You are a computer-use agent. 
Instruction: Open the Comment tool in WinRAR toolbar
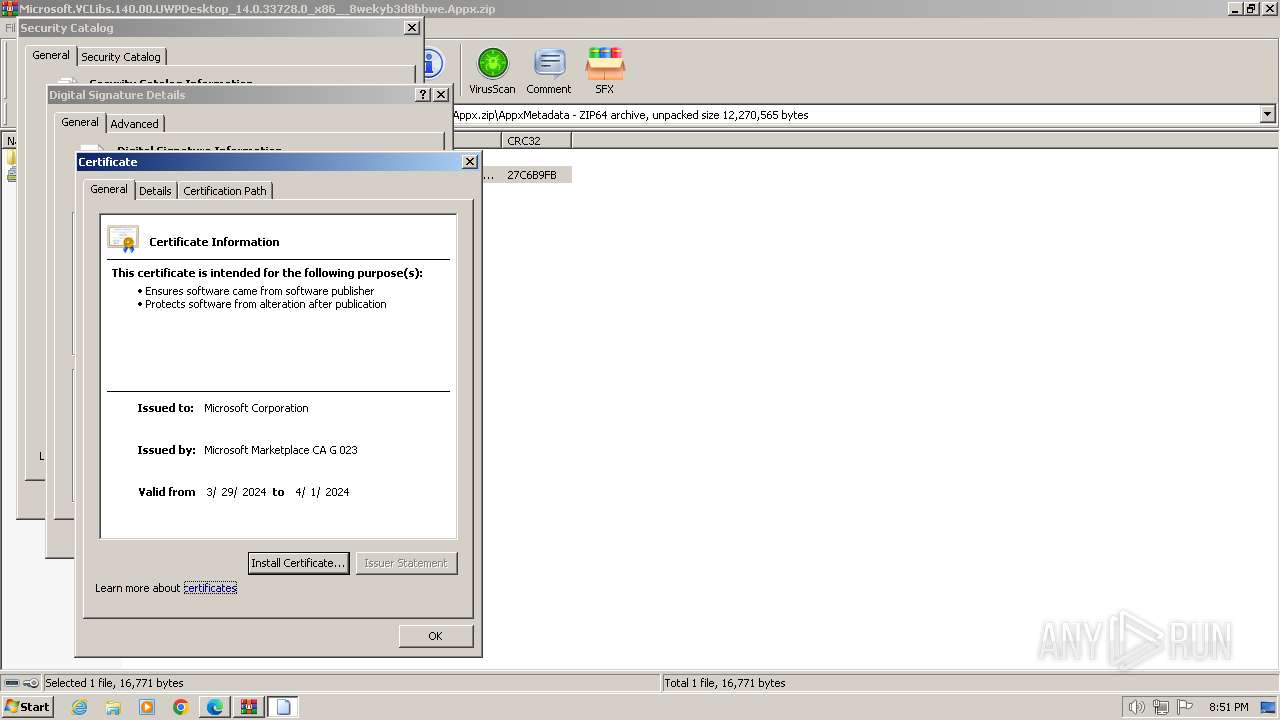pyautogui.click(x=549, y=71)
